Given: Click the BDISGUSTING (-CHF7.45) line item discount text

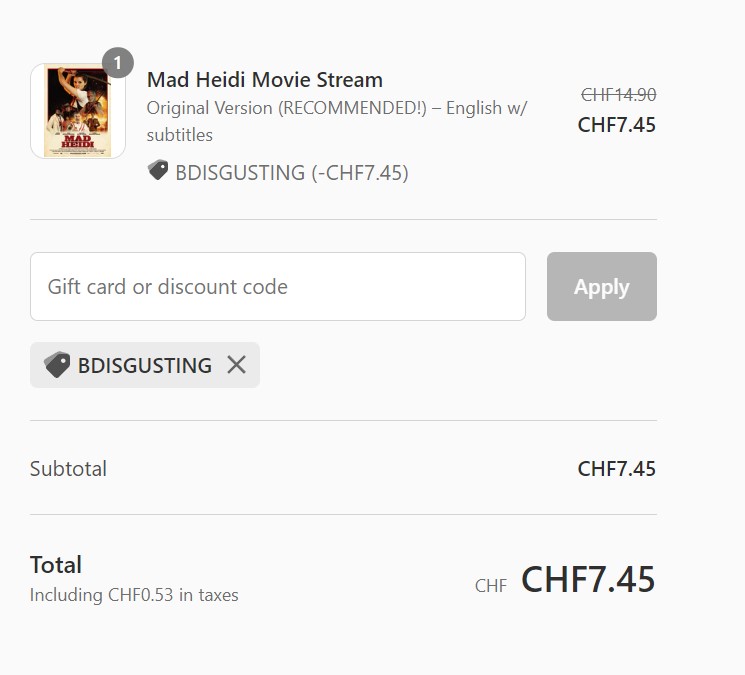Looking at the screenshot, I should (292, 172).
